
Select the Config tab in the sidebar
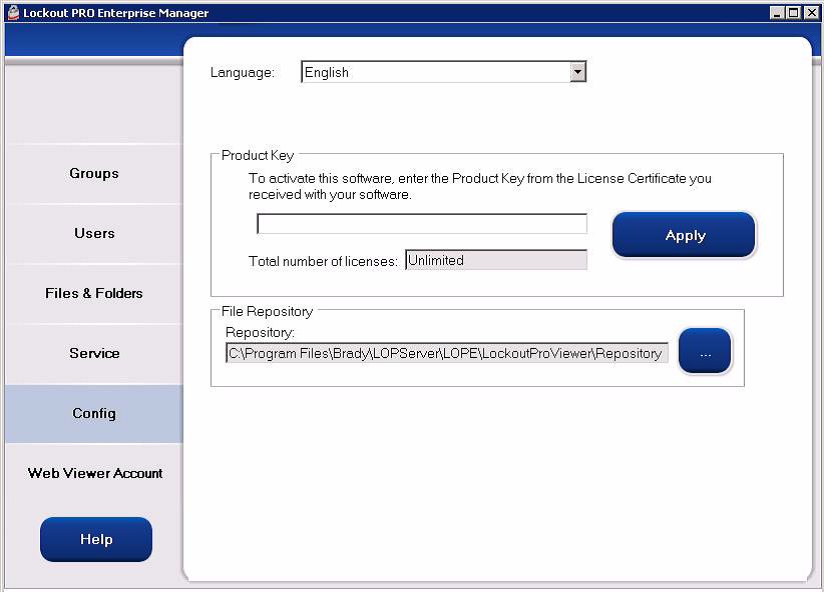(93, 413)
